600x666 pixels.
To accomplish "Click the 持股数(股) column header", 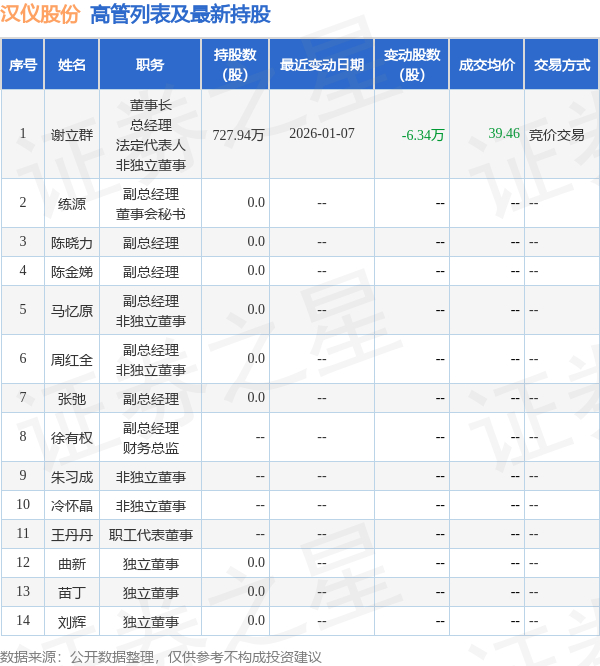I will 235,65.
